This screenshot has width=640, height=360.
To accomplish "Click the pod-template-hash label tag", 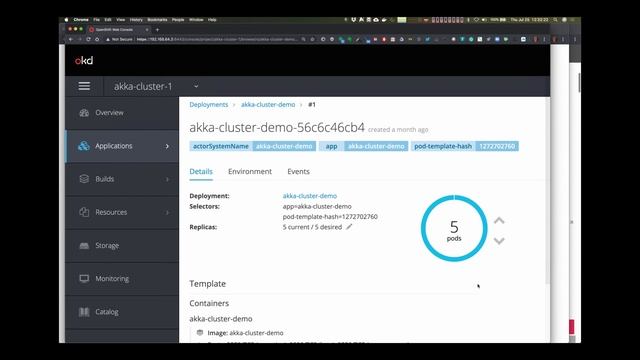I will (x=464, y=146).
